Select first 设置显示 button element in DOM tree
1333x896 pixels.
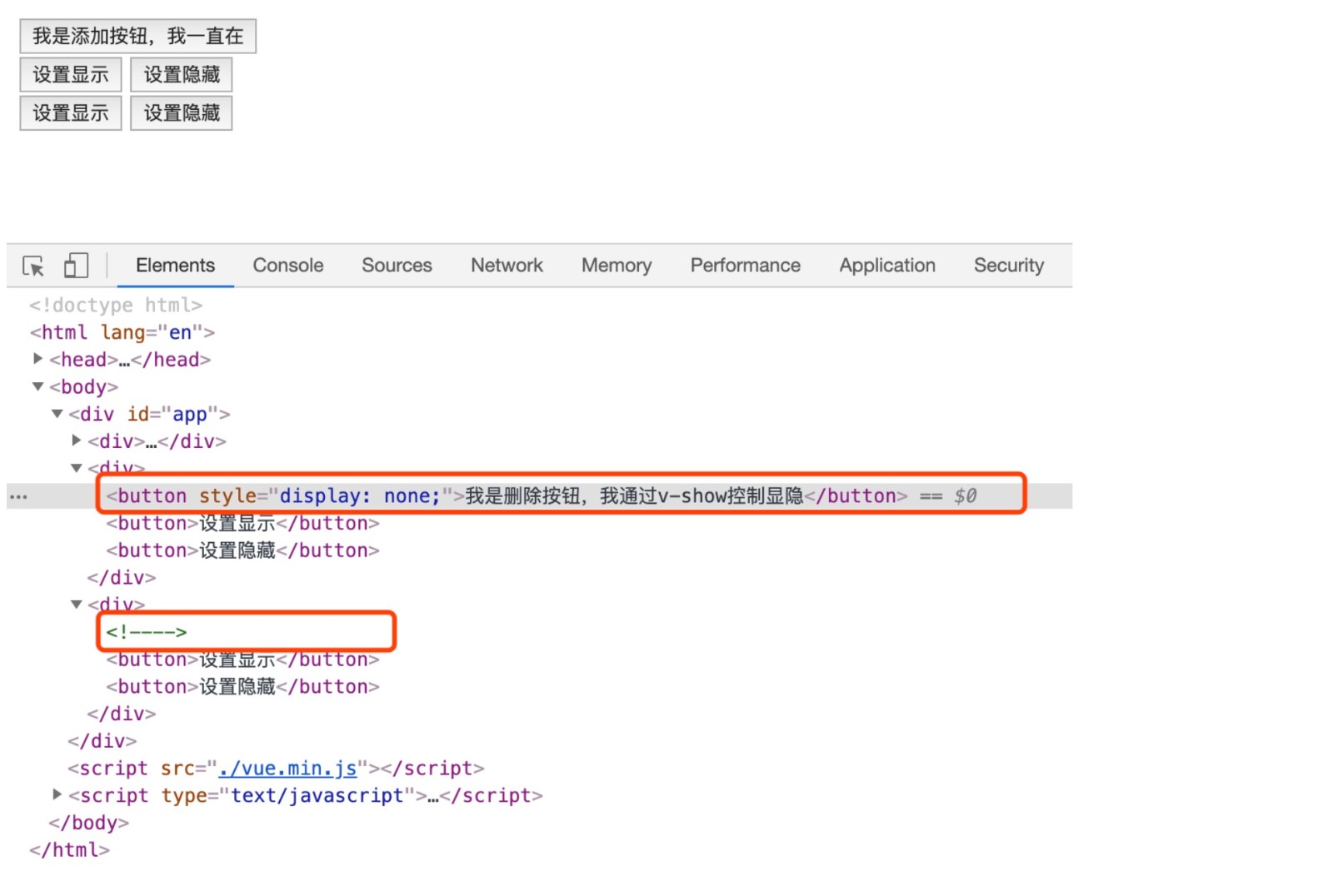[242, 524]
